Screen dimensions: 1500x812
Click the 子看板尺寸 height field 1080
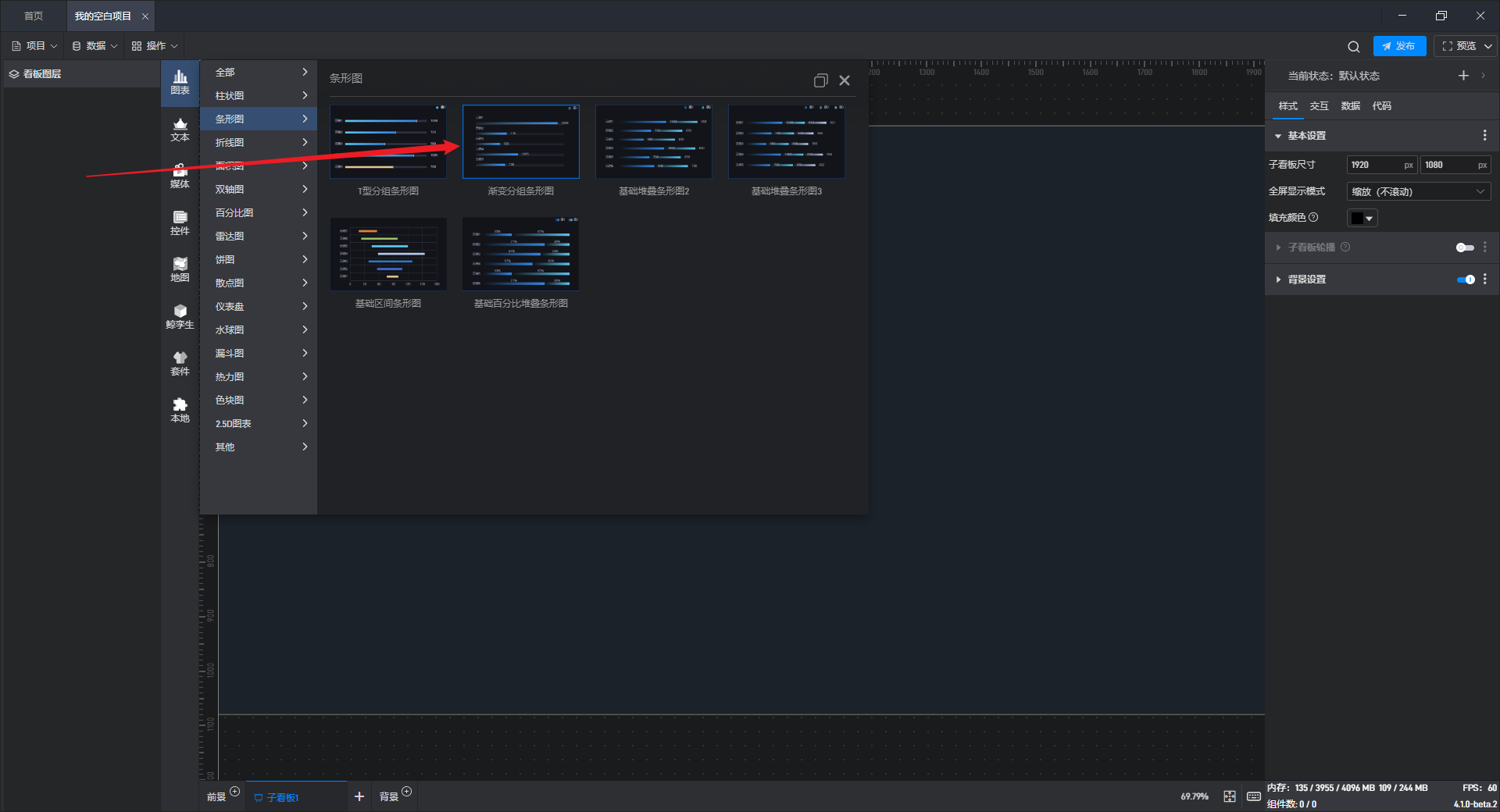[1455, 165]
